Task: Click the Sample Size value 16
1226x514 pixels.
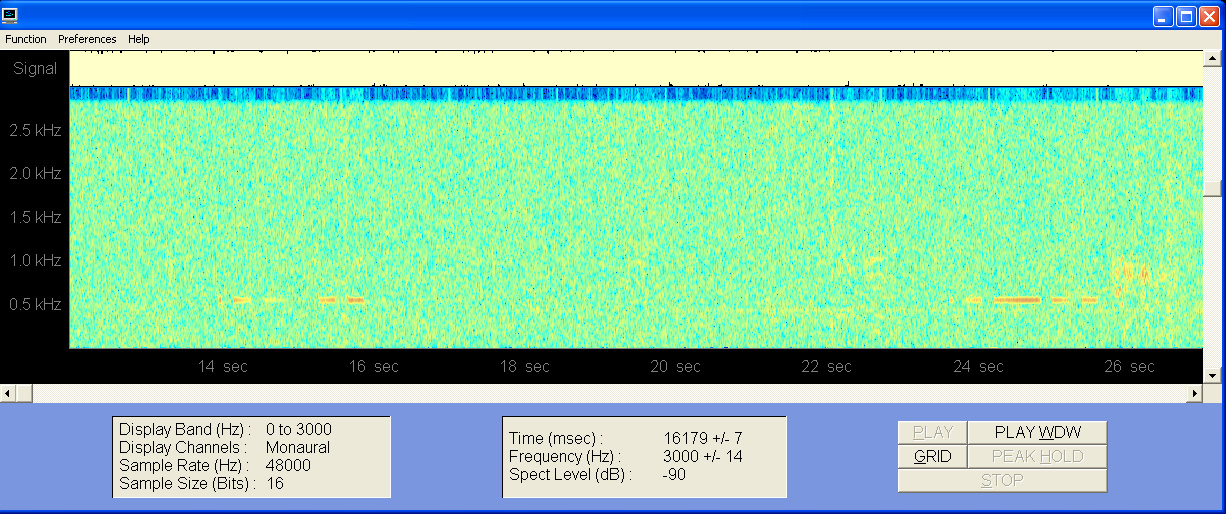Action: [275, 484]
